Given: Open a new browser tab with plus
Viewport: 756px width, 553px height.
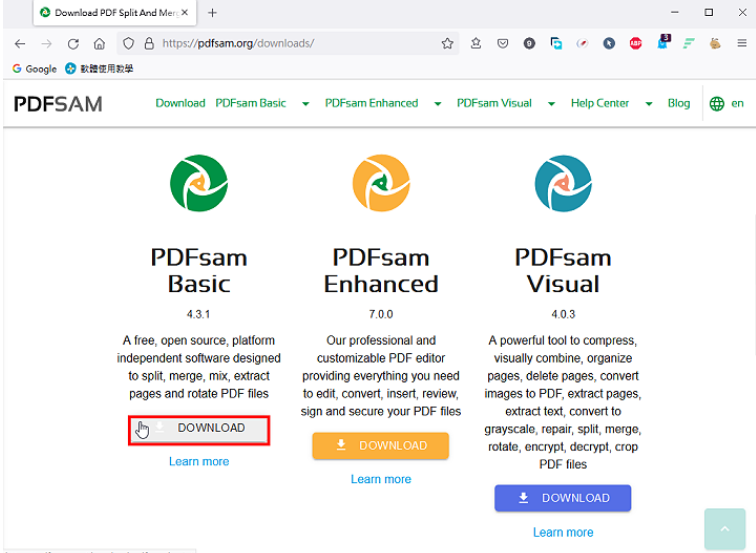Looking at the screenshot, I should click(212, 13).
